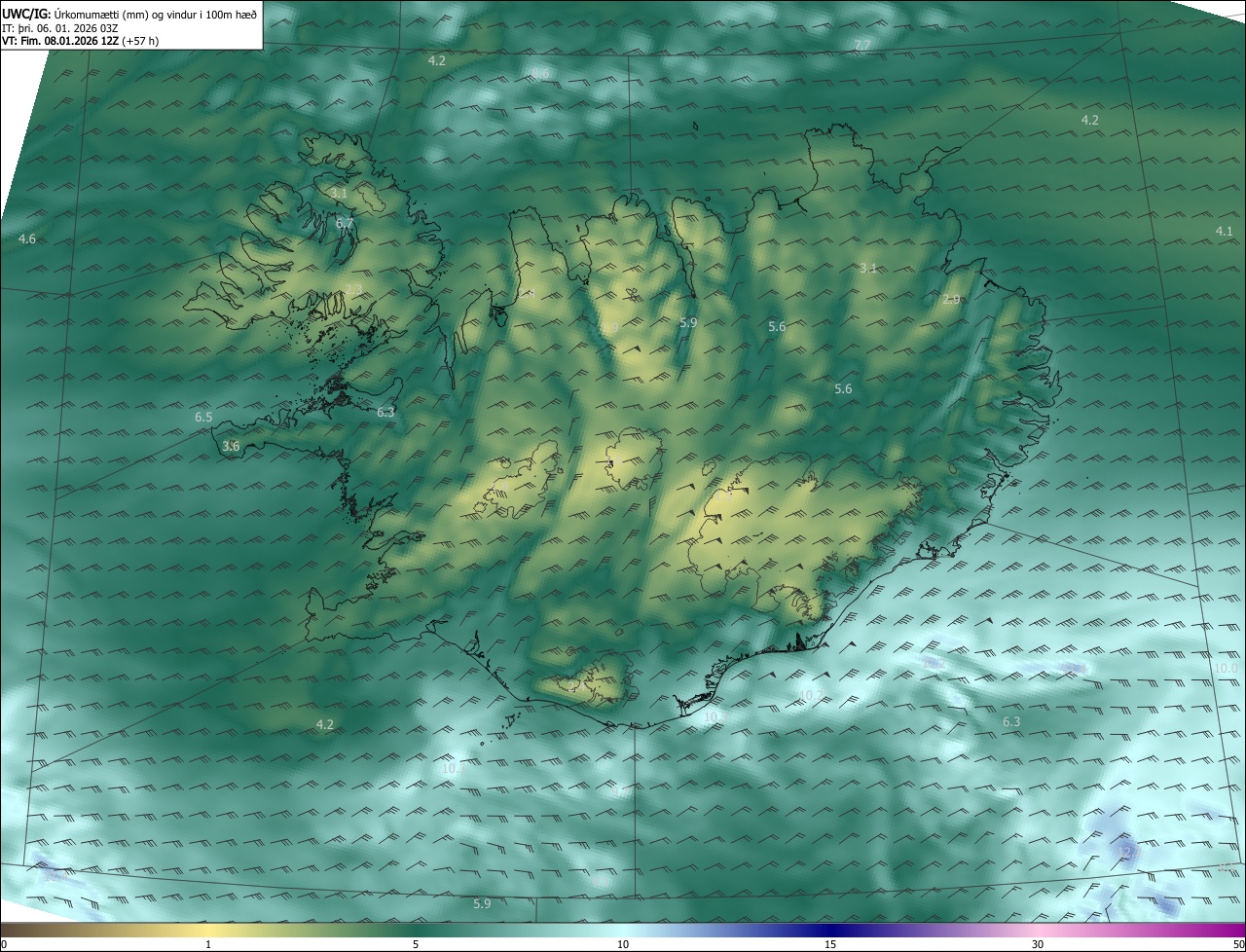Click the '15' tick label on the color scale
Image resolution: width=1246 pixels, height=952 pixels.
point(830,944)
